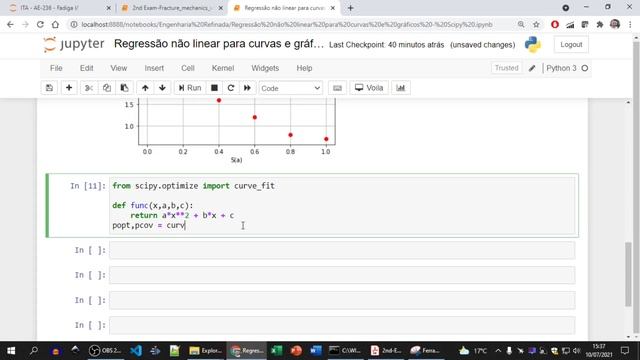Move selected cell up with the arrow
This screenshot has height=360, width=640.
tap(145, 88)
